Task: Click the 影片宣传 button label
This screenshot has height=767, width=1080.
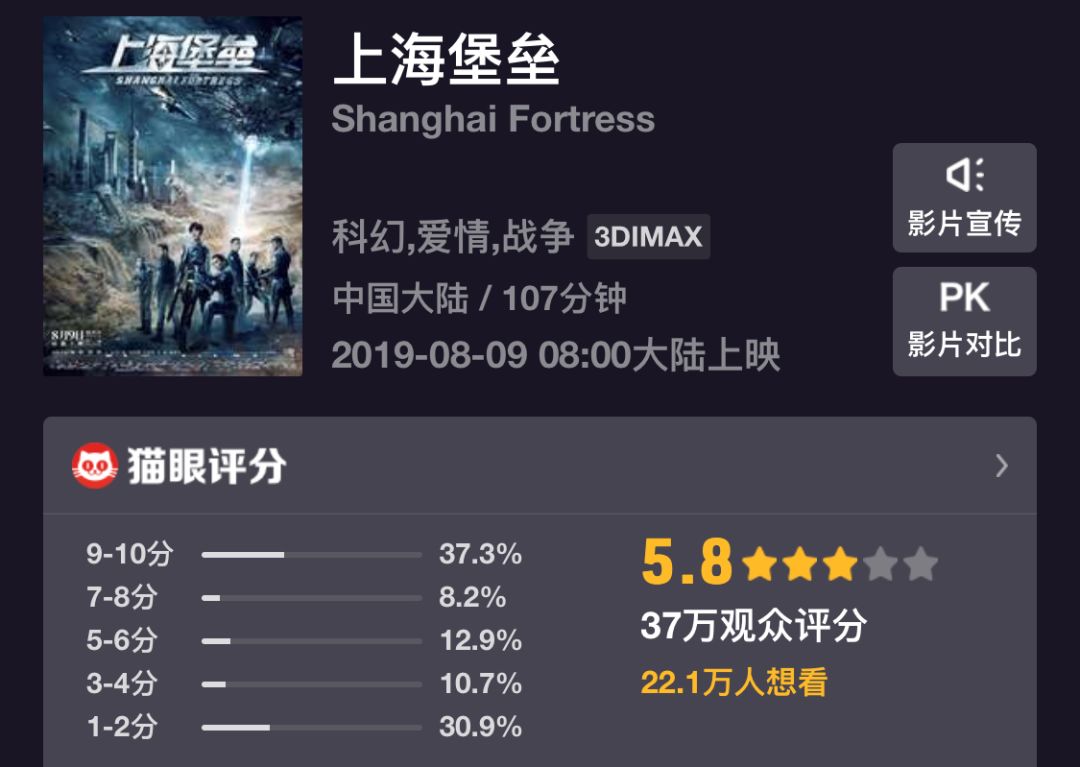Action: pyautogui.click(x=964, y=223)
